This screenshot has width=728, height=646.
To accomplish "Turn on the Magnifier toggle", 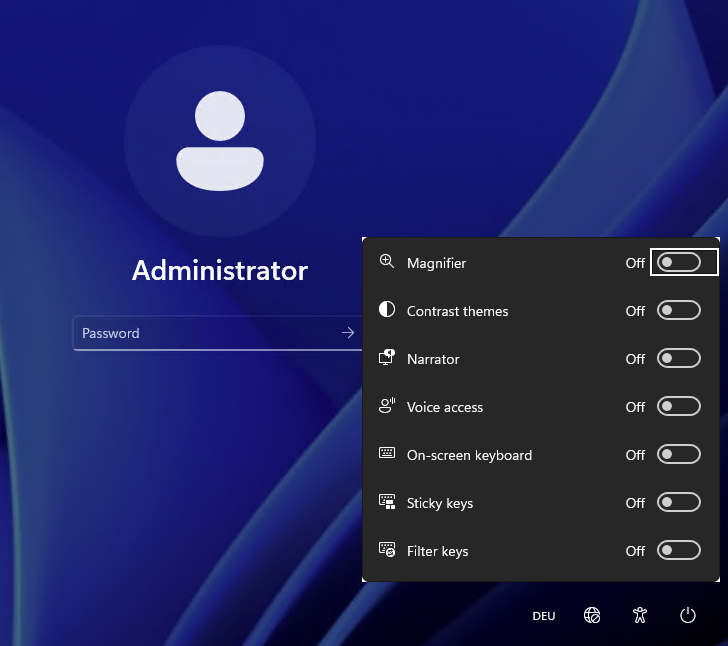I will 679,262.
